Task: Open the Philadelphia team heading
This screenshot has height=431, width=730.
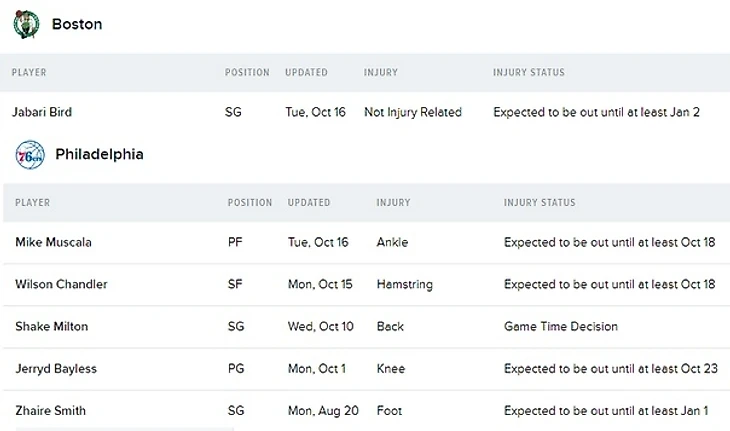Action: click(99, 154)
